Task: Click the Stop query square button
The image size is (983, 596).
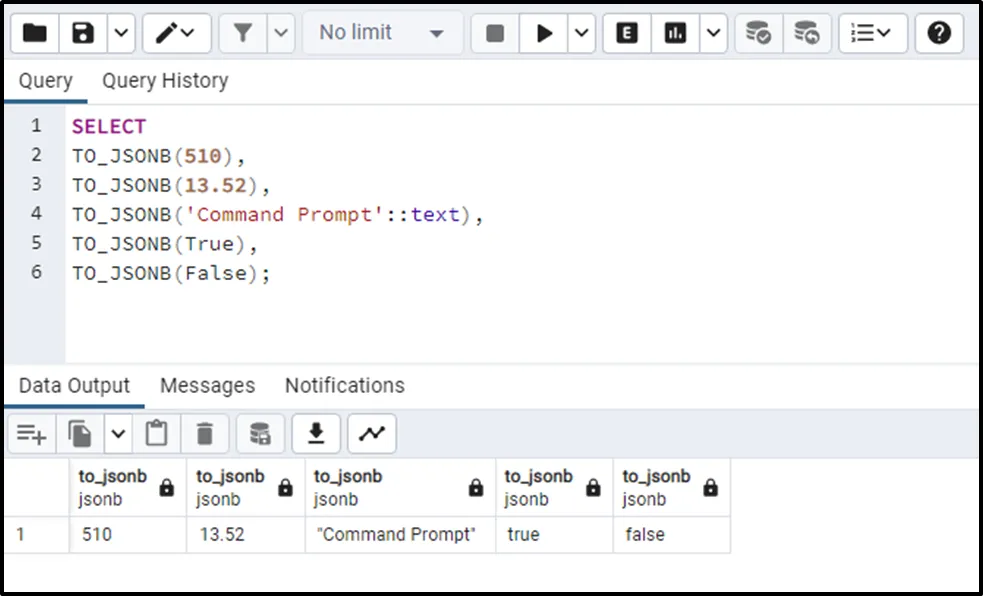Action: [x=495, y=33]
